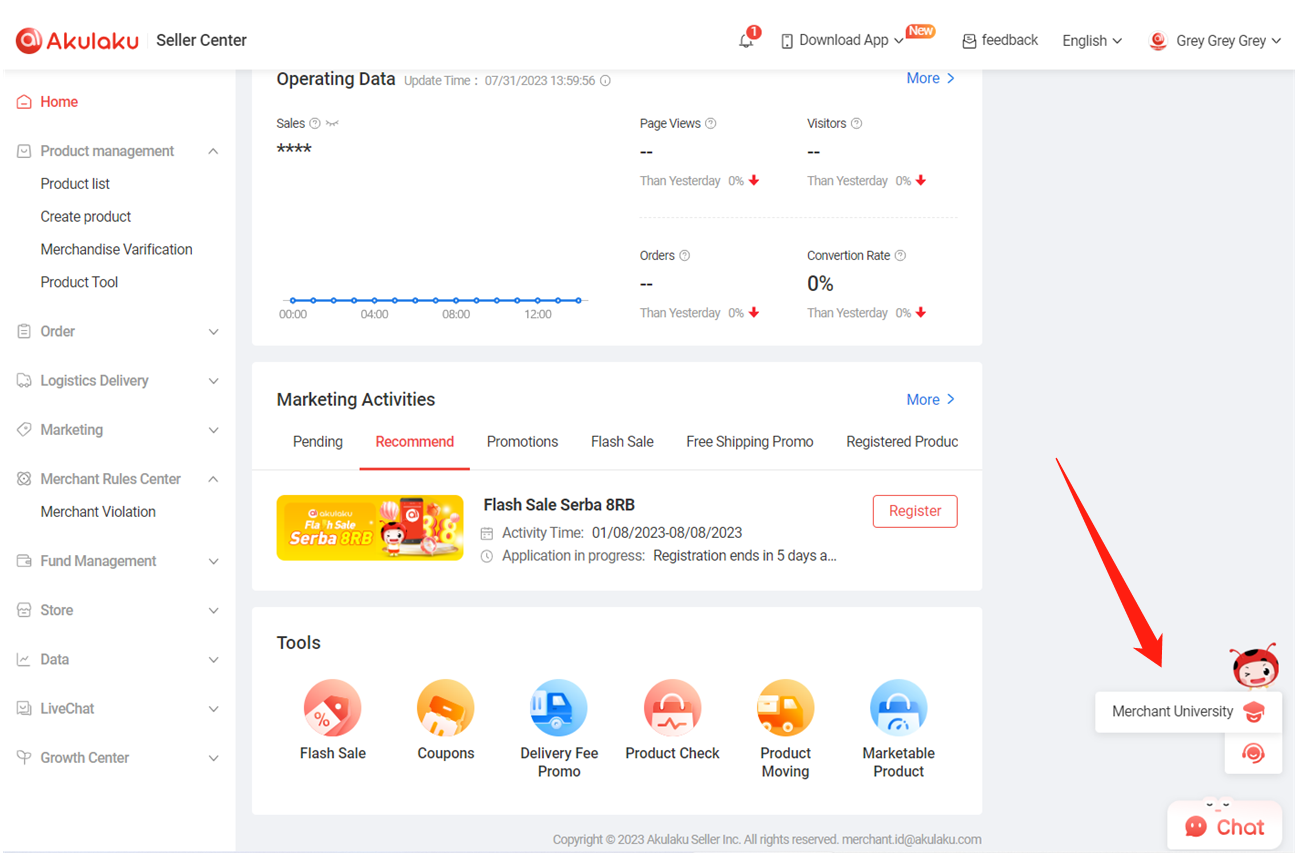Screen dimensions: 1300x857
Task: Click the Sales help question-mark icon
Action: [x=315, y=124]
